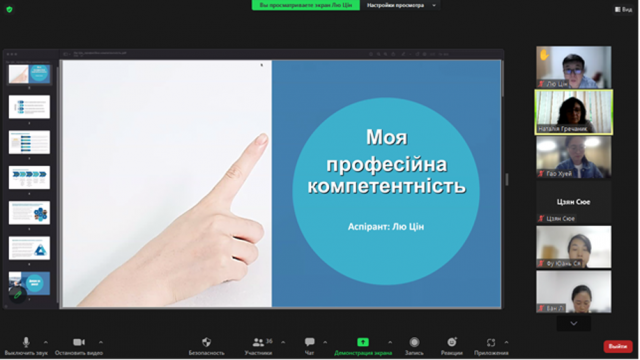Click muted mic icon on Фу Юань Ся tile
Screen dimensions: 640x360
coord(541,263)
